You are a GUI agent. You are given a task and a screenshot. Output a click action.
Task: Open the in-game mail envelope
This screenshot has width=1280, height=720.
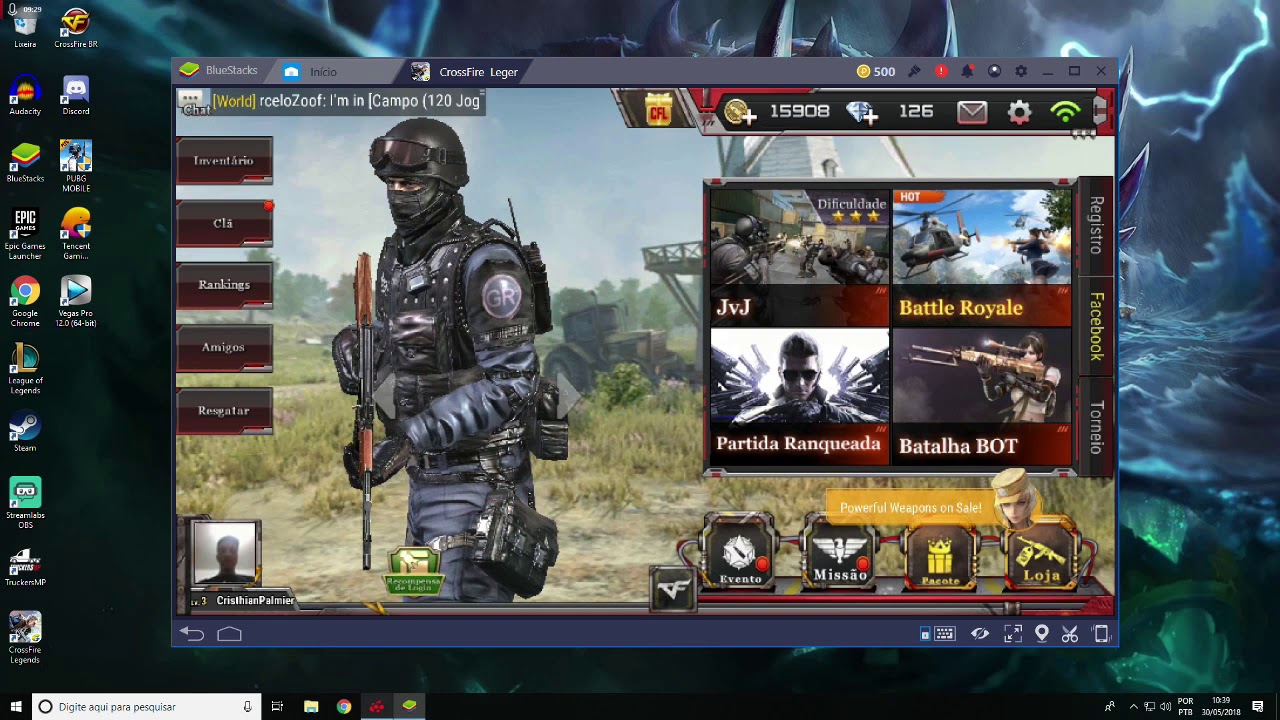point(972,112)
